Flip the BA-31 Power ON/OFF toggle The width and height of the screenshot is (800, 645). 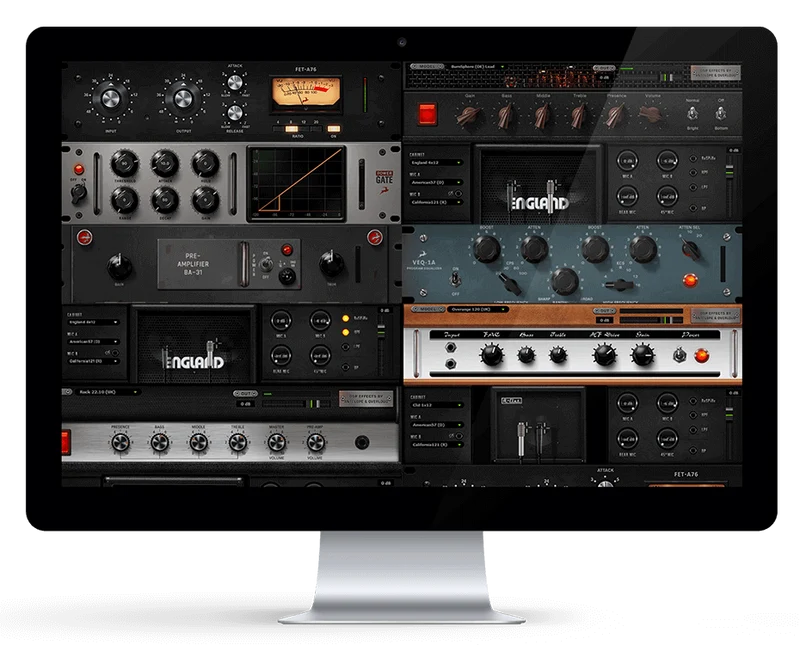[x=265, y=264]
